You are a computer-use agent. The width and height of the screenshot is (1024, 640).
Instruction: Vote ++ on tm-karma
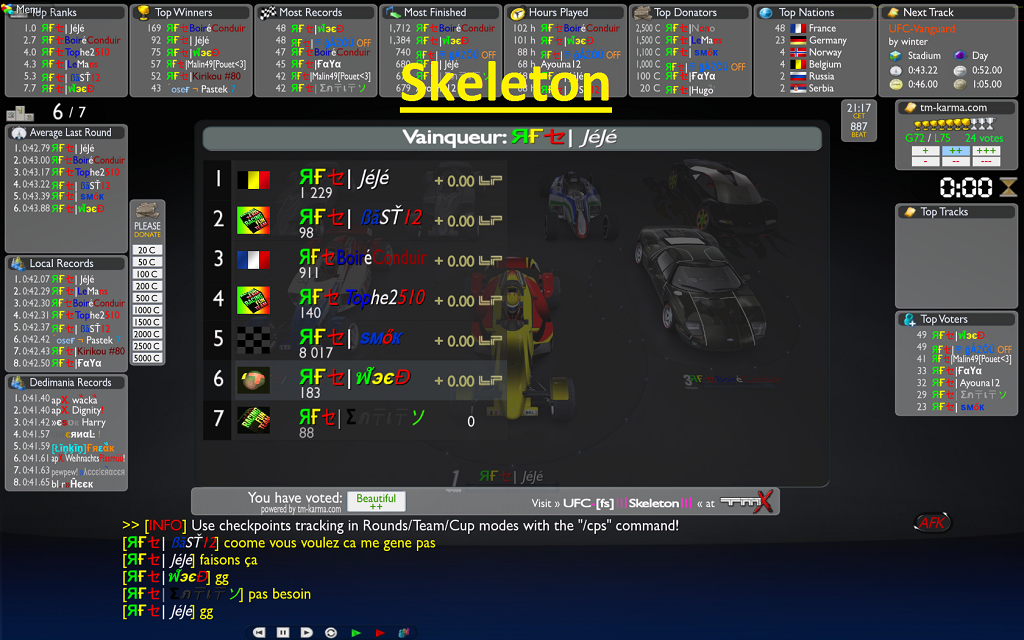(x=955, y=150)
